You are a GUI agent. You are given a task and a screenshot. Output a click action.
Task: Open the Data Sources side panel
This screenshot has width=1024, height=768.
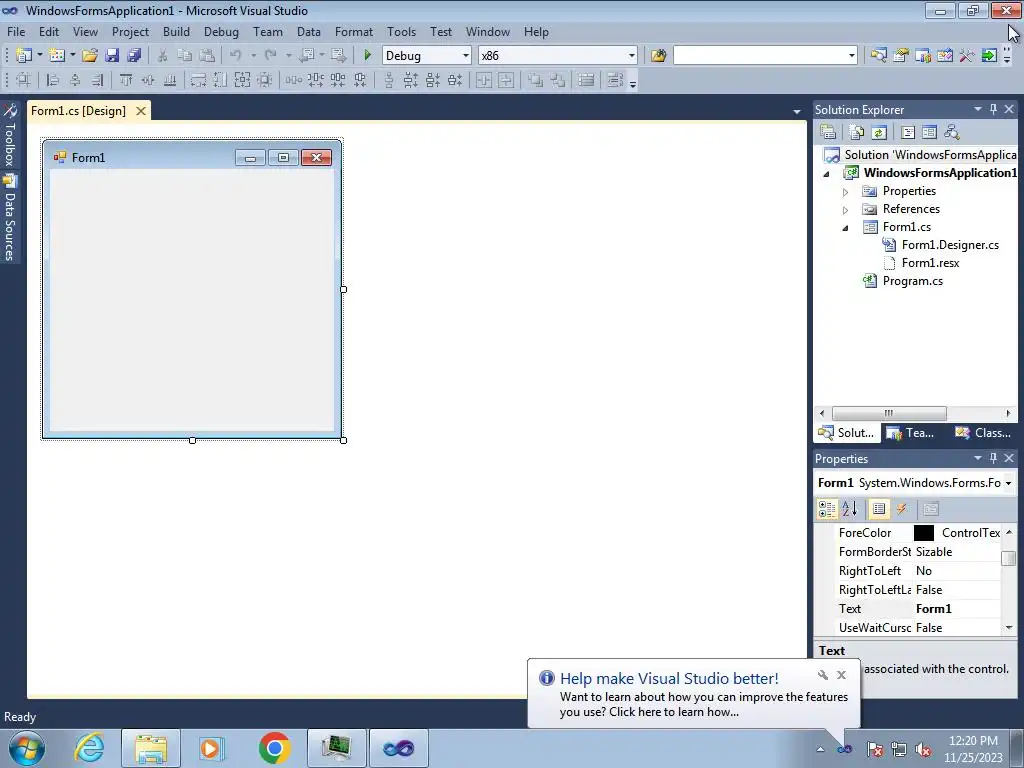(x=10, y=218)
